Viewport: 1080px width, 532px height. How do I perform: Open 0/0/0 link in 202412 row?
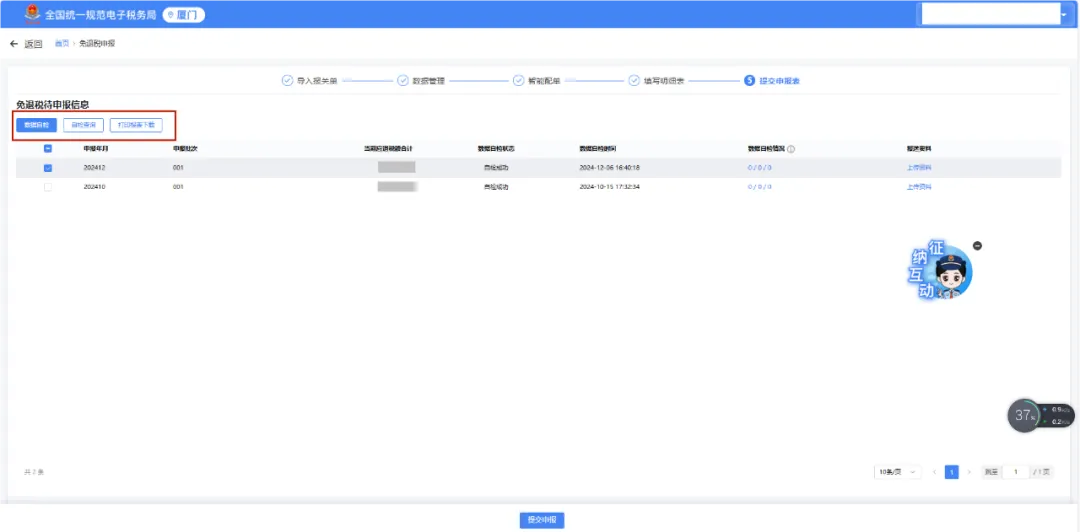coord(760,167)
